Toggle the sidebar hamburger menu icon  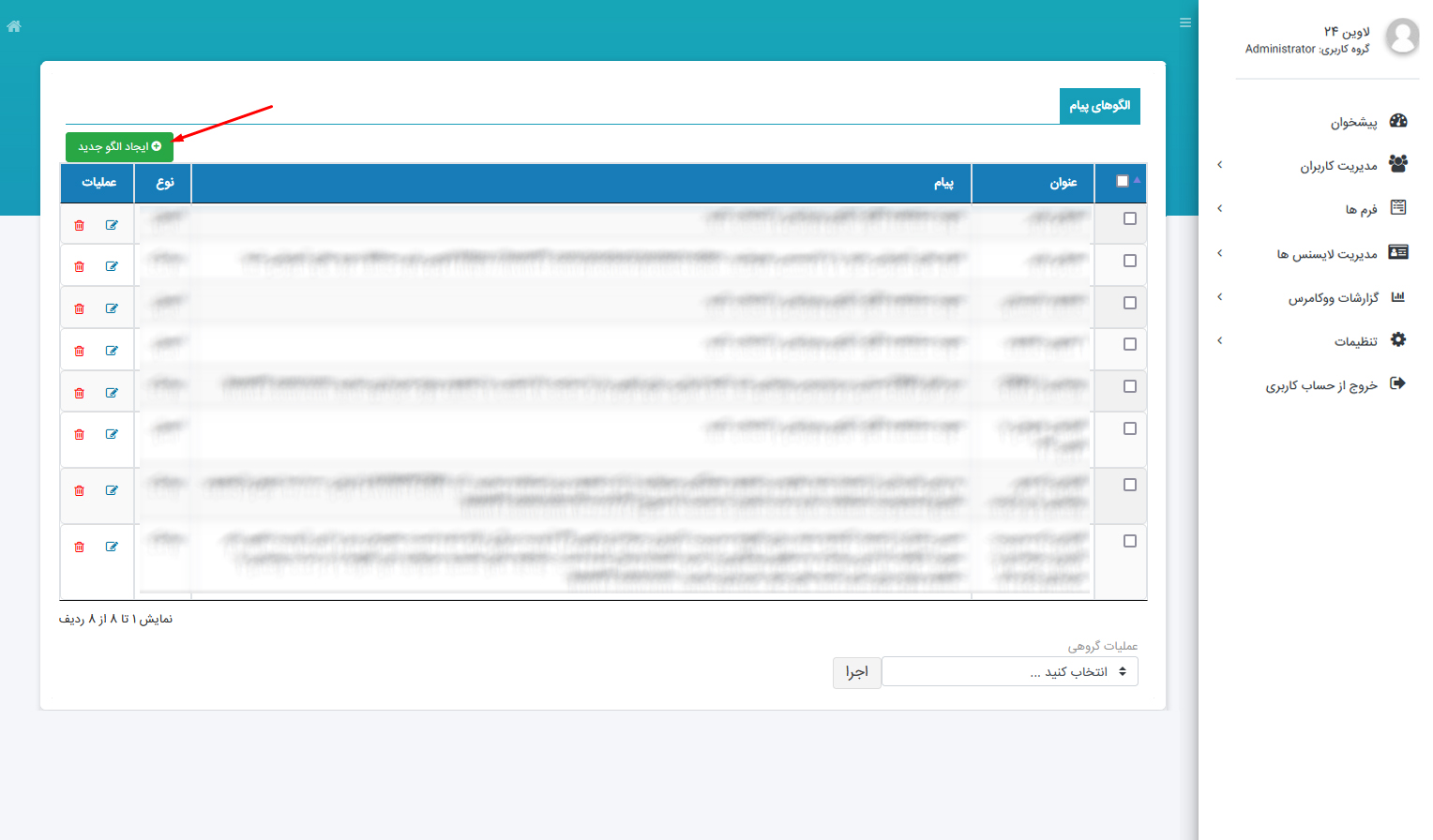1185,22
